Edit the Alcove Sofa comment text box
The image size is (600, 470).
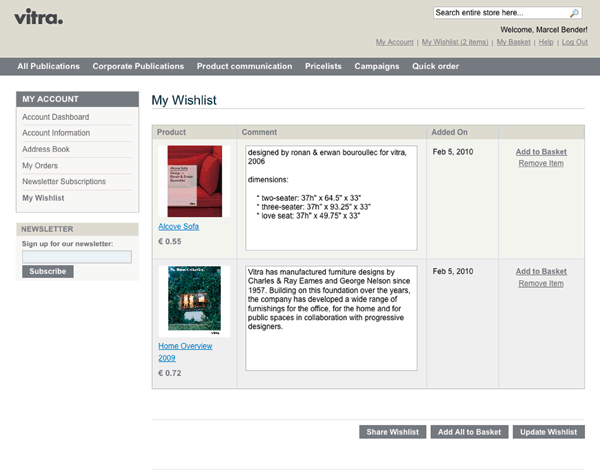(x=330, y=198)
